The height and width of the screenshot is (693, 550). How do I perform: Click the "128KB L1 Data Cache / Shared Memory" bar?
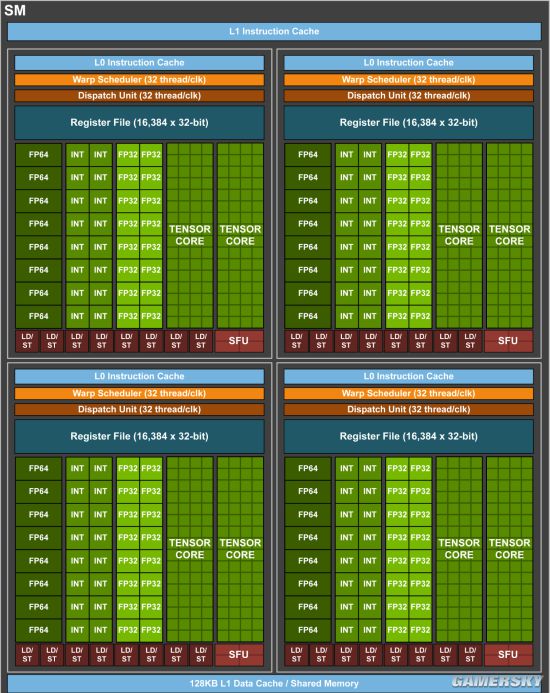274,683
